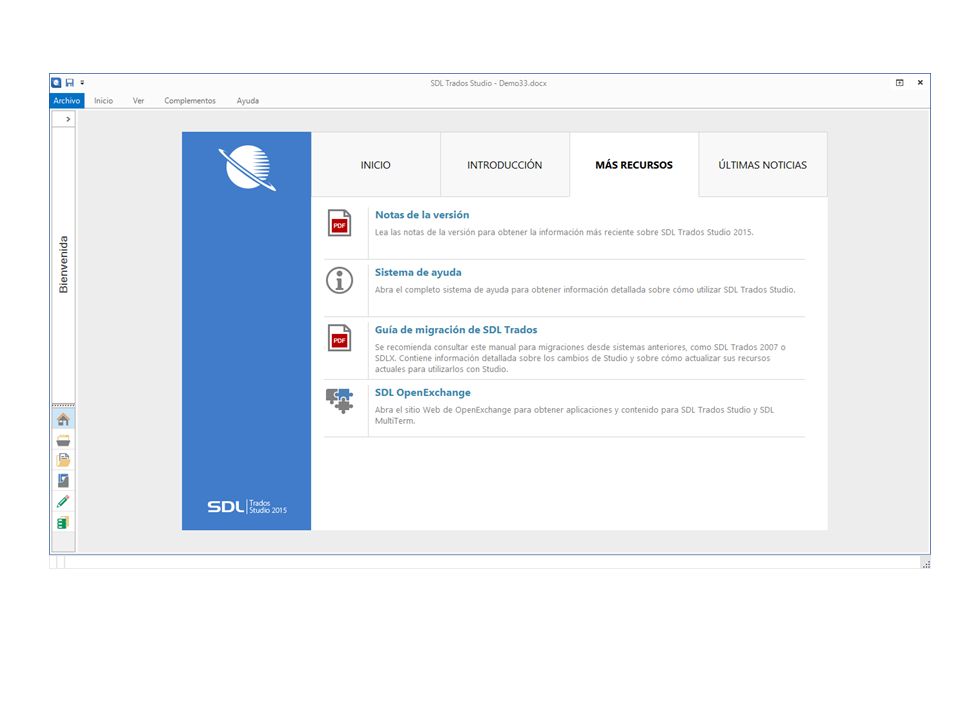Open the Notas de la versión link
This screenshot has height=720, width=960.
click(422, 215)
